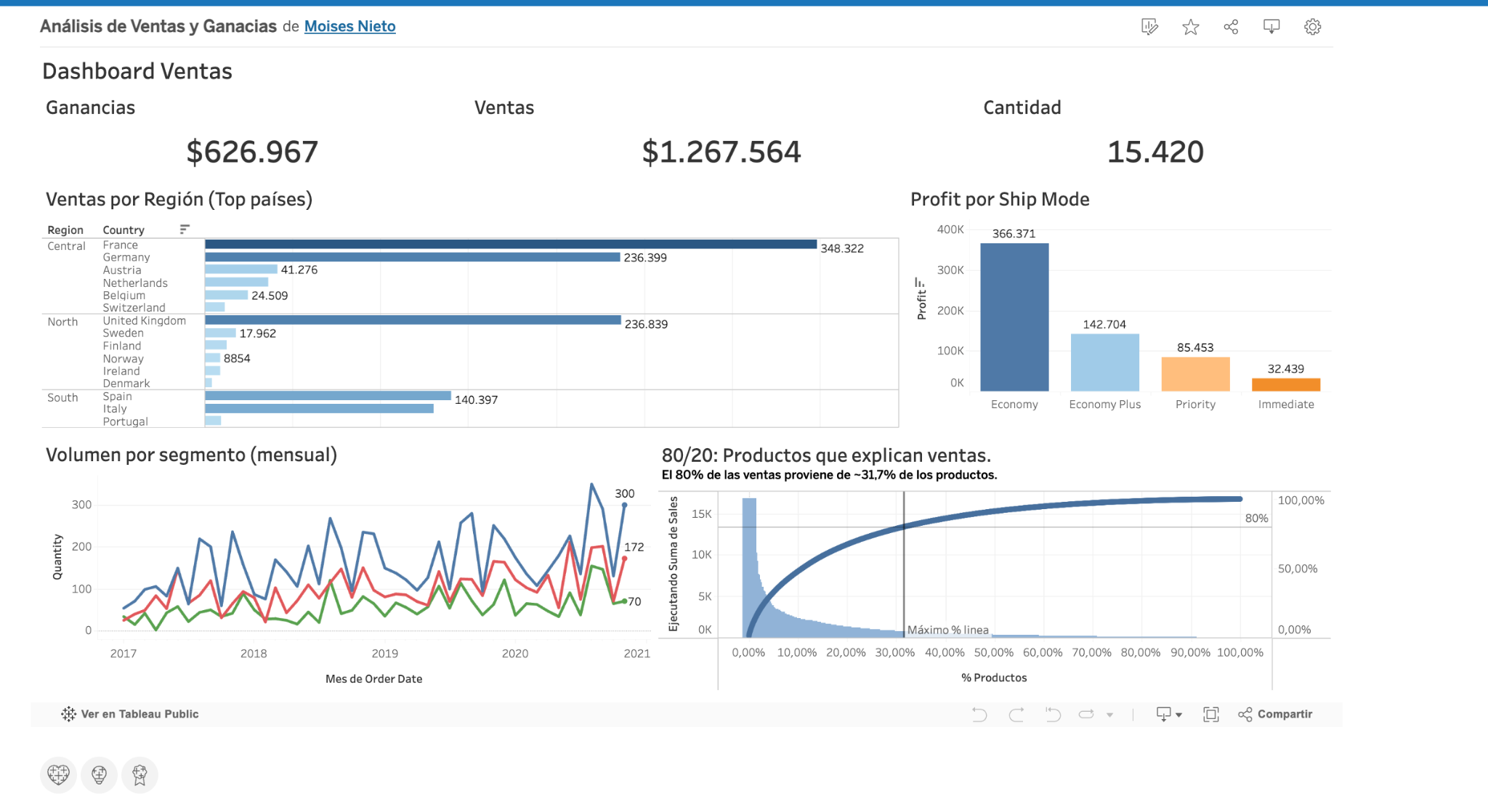
Task: Toggle the favorite star for this dashboard
Action: (x=1190, y=26)
